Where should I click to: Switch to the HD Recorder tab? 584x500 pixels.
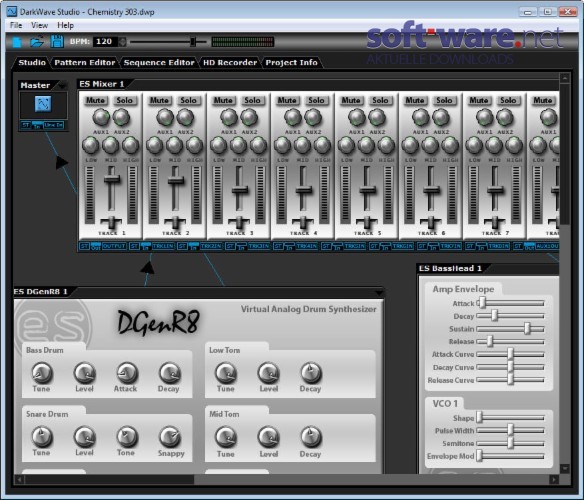230,62
